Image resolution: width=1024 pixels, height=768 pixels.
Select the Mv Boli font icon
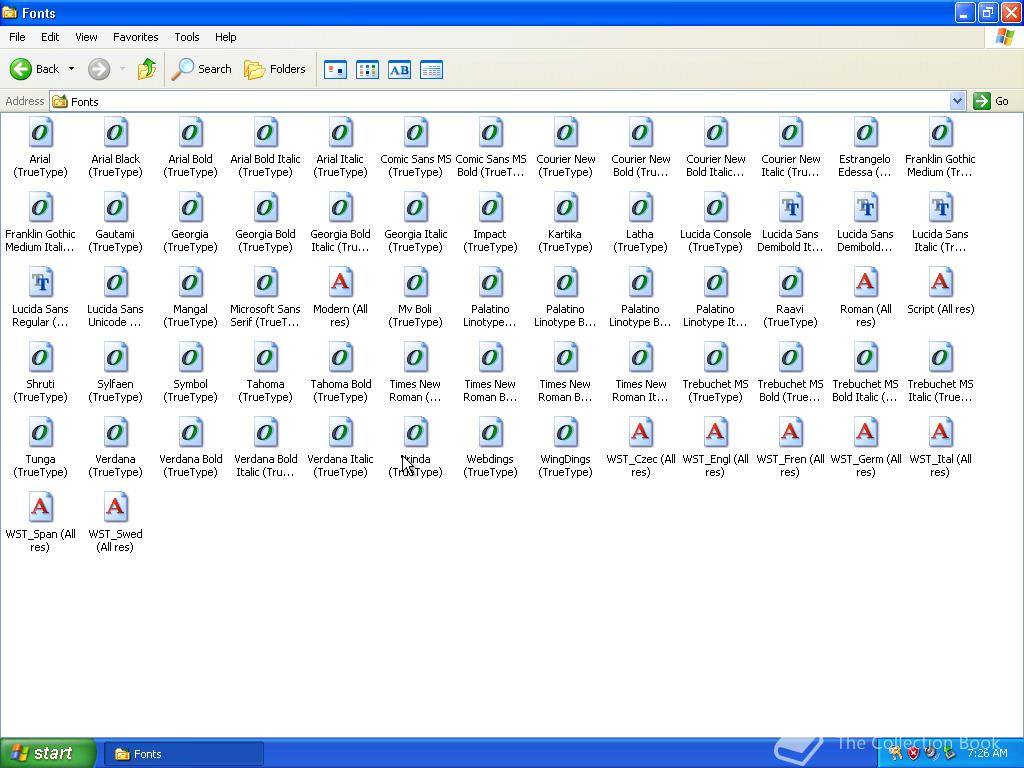415,283
